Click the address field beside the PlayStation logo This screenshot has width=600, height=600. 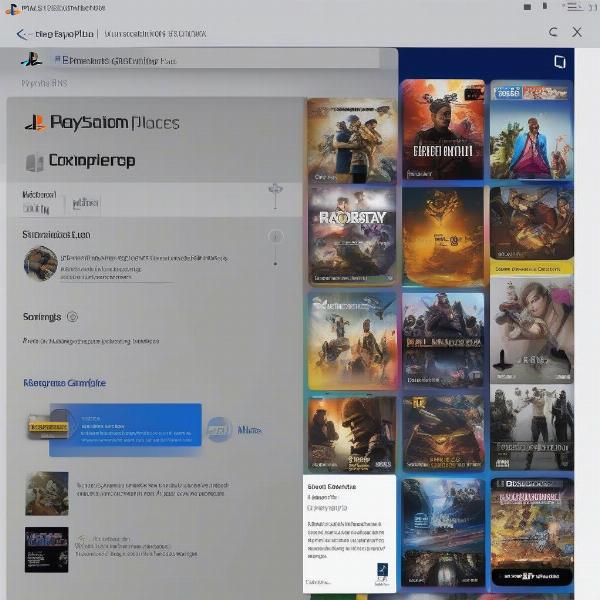(215, 60)
